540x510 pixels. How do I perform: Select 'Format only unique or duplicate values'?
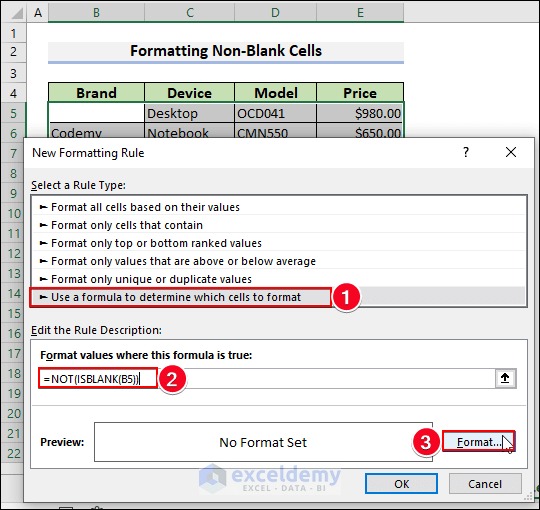(x=278, y=279)
